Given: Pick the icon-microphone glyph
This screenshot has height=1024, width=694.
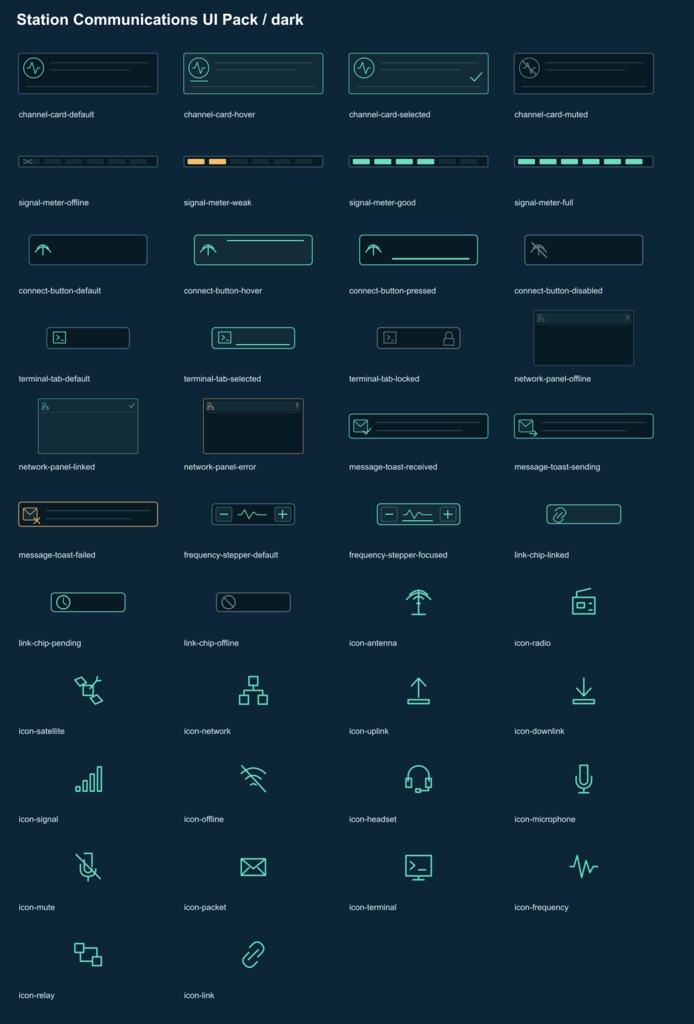Looking at the screenshot, I should coord(584,778).
